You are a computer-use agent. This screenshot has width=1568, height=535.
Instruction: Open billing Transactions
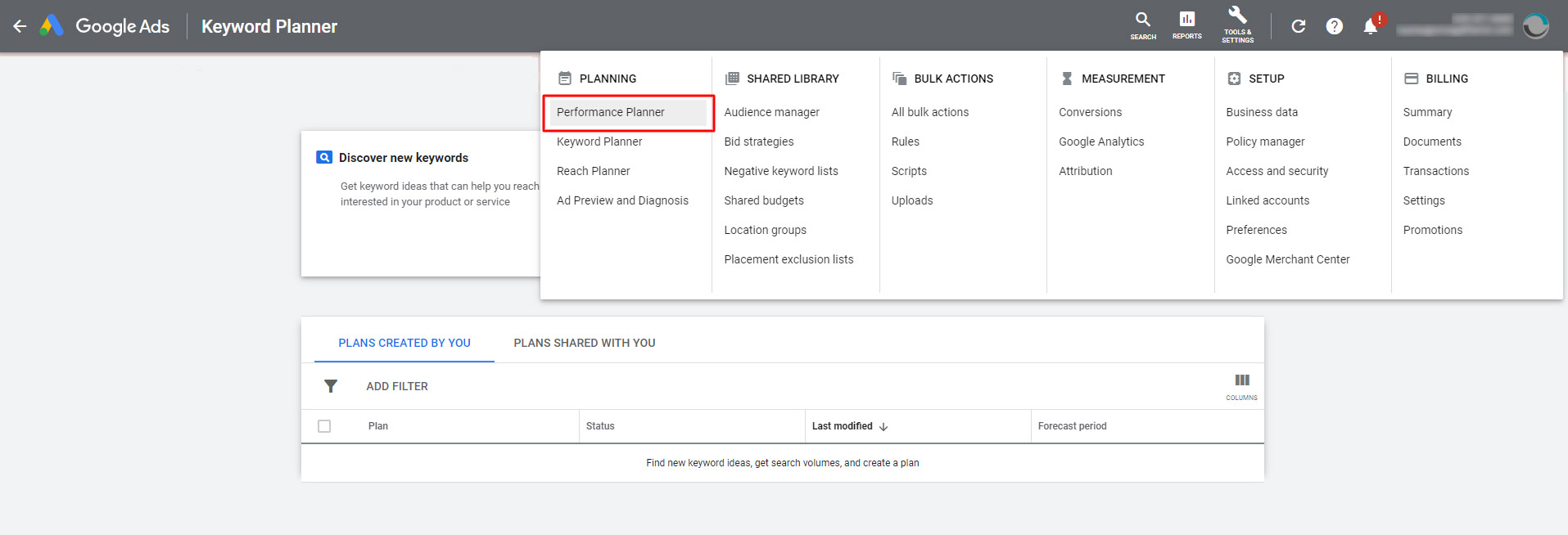1436,171
